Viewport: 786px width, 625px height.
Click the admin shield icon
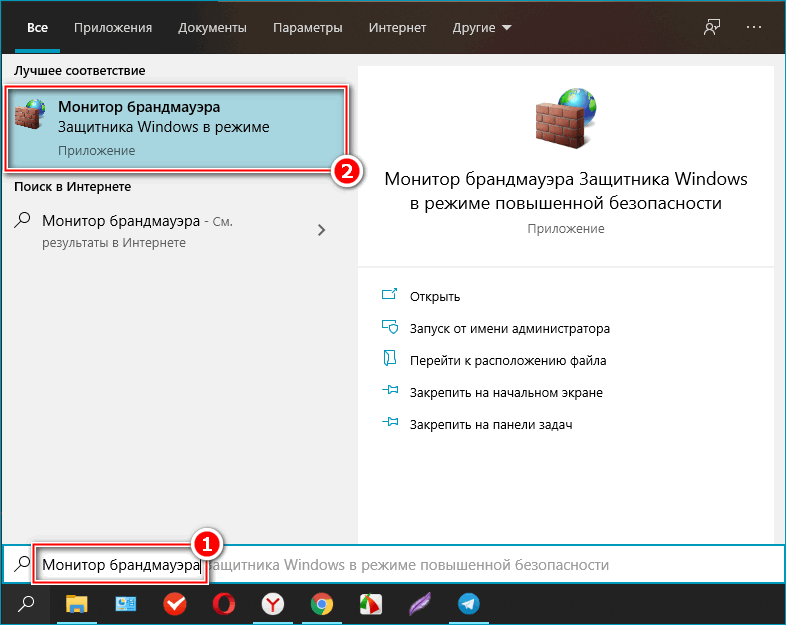click(x=389, y=327)
